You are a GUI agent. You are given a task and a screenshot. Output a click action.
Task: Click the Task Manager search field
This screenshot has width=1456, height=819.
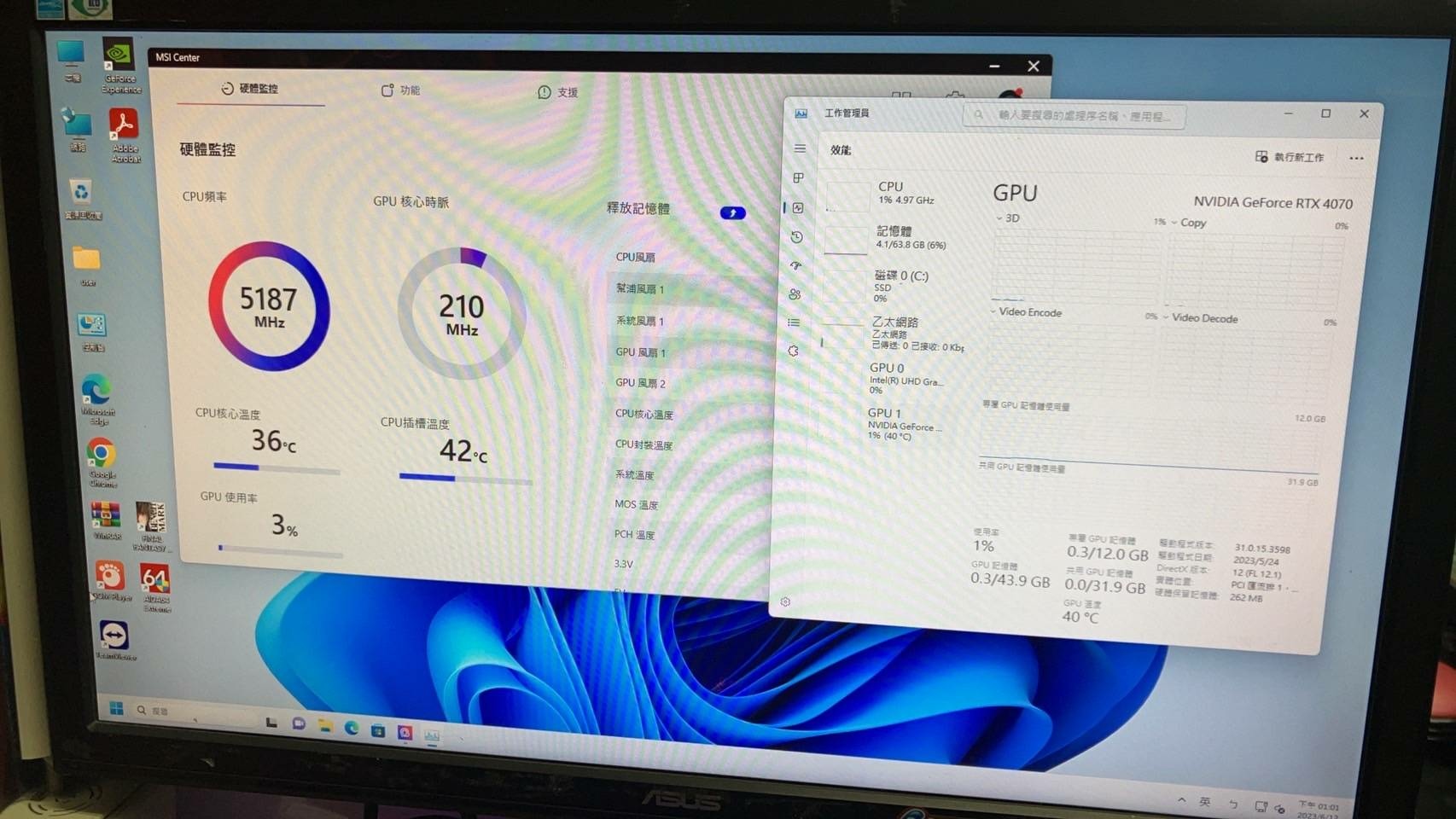[x=1074, y=115]
